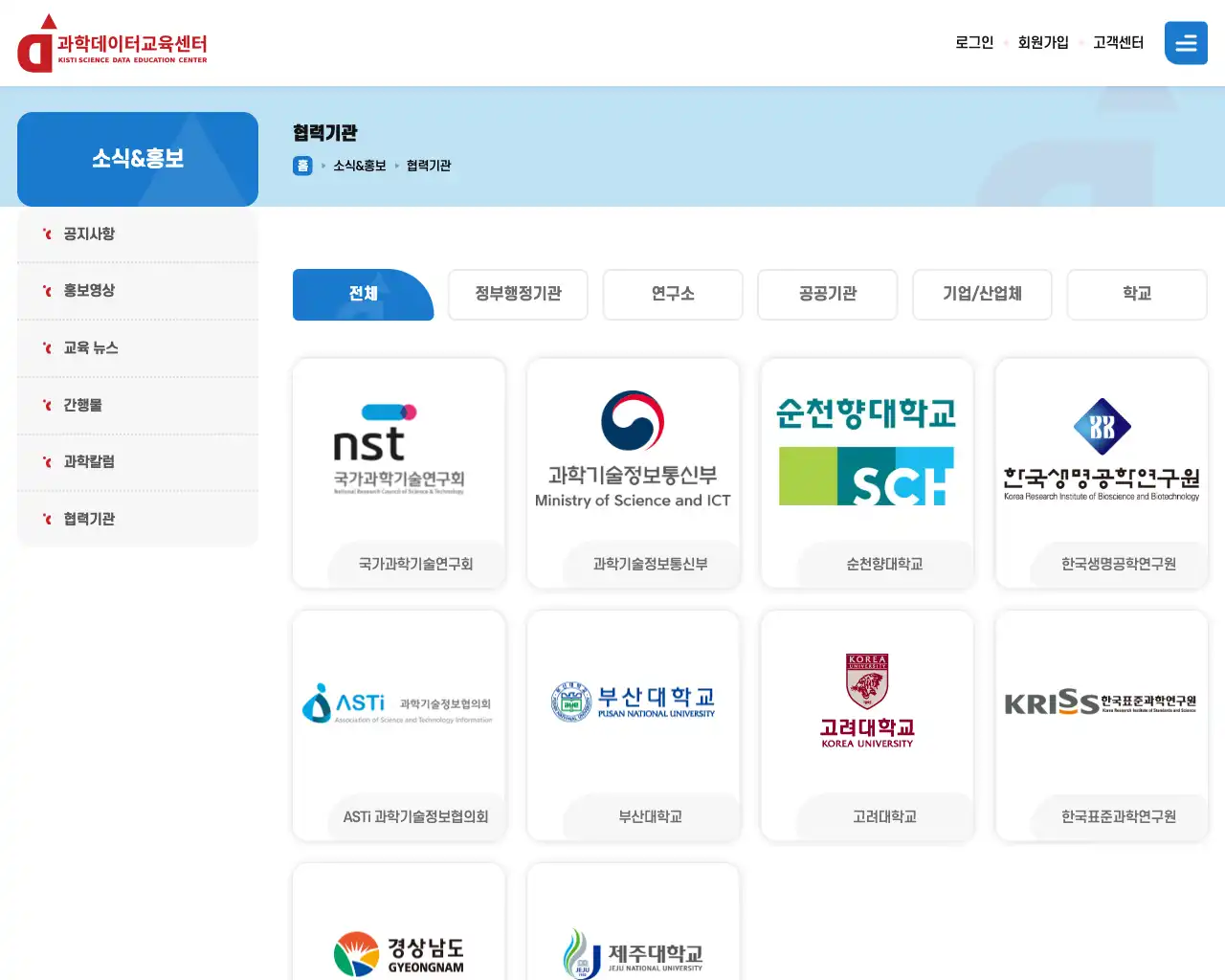The image size is (1225, 980).
Task: Click the KISTI Science Data Education Center logo
Action: coord(112,44)
